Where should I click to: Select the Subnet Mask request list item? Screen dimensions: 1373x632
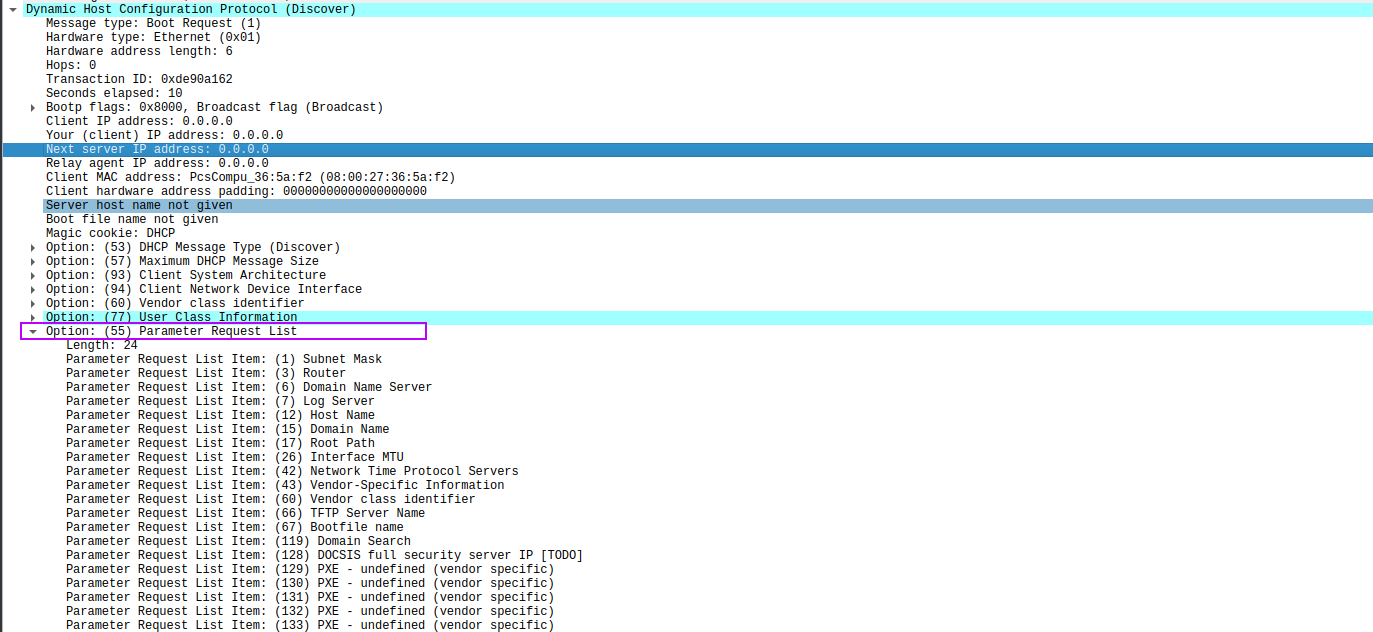(224, 359)
